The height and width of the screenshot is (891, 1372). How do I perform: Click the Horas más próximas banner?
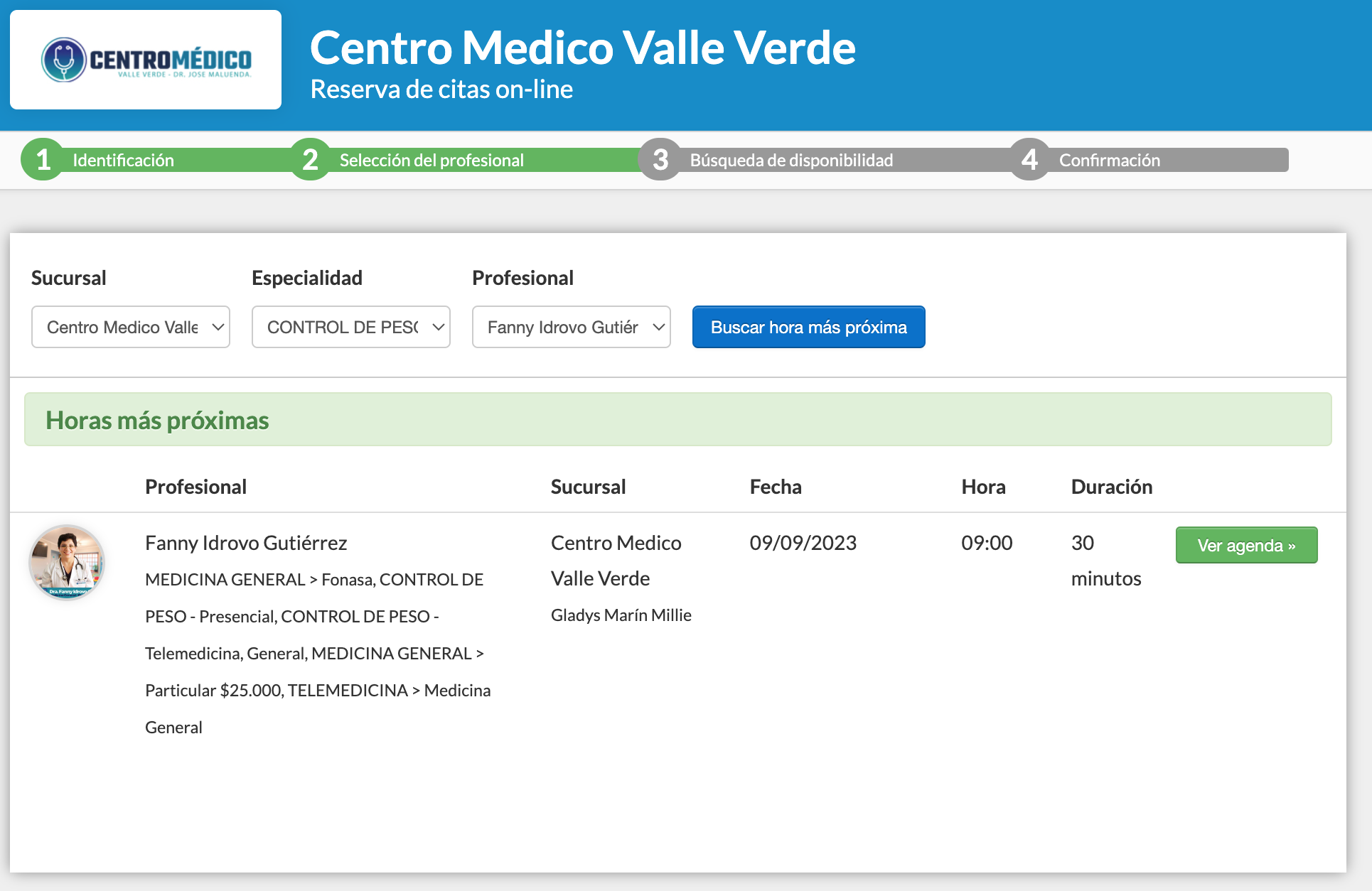[x=677, y=420]
